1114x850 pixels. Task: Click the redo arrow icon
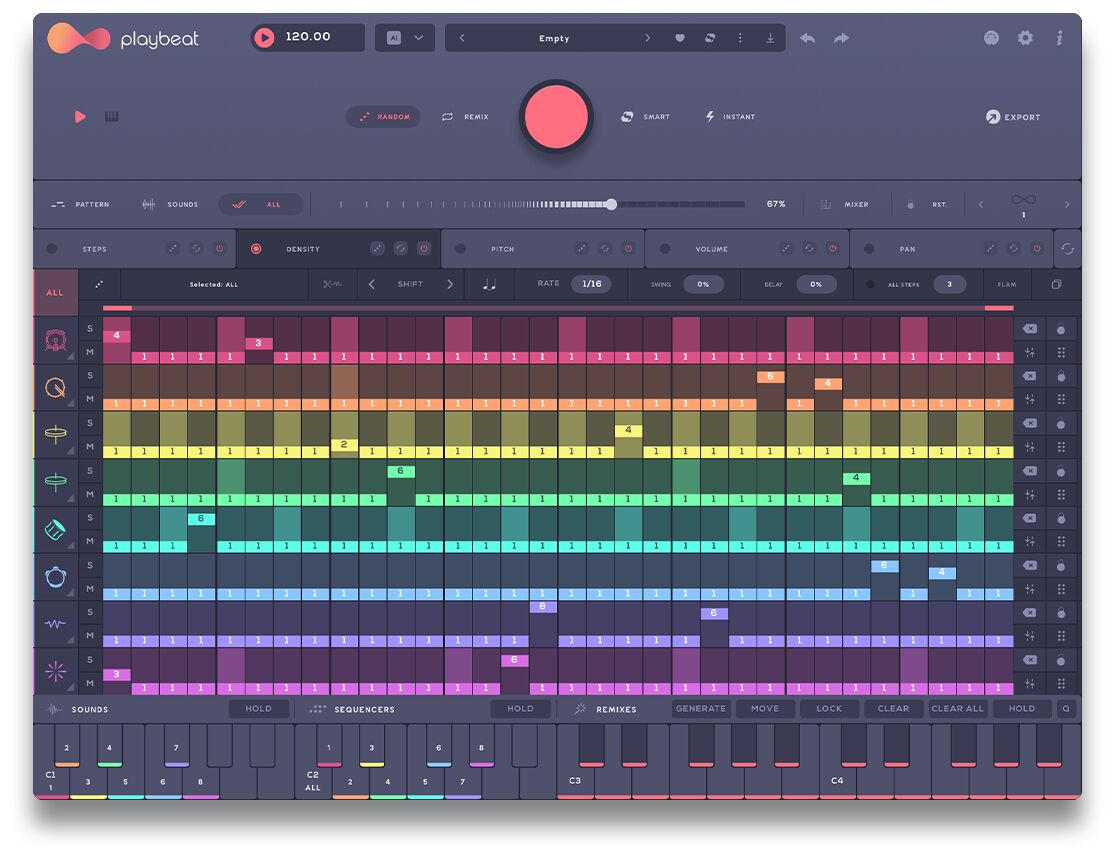(x=841, y=38)
